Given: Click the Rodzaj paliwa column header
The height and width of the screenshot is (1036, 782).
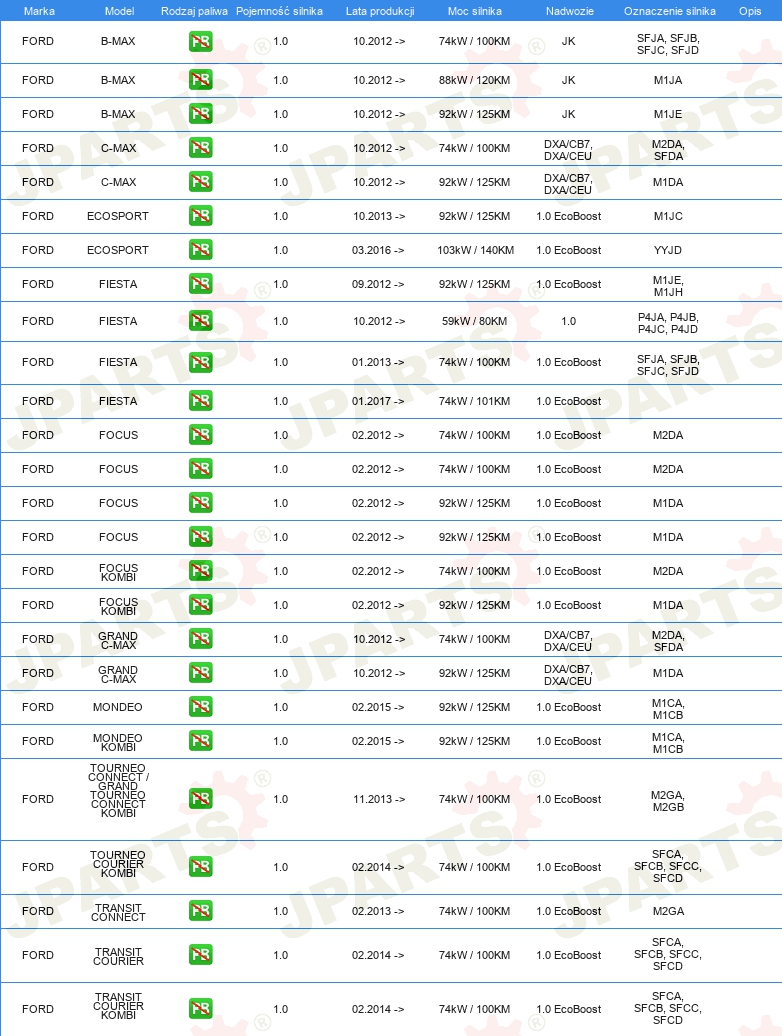Looking at the screenshot, I should 194,11.
